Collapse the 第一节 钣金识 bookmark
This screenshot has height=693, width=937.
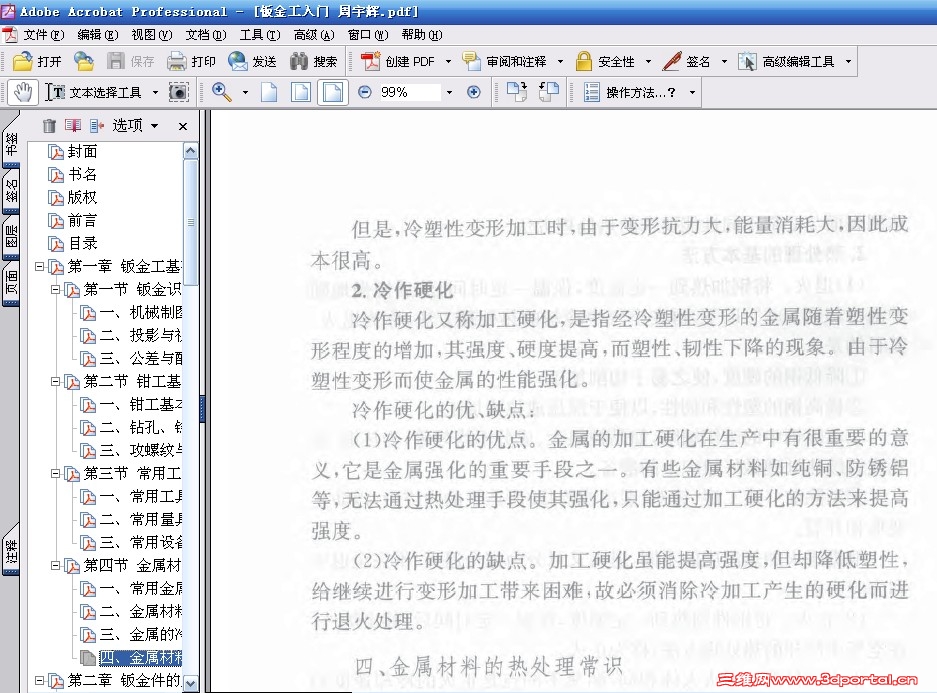[x=55, y=290]
